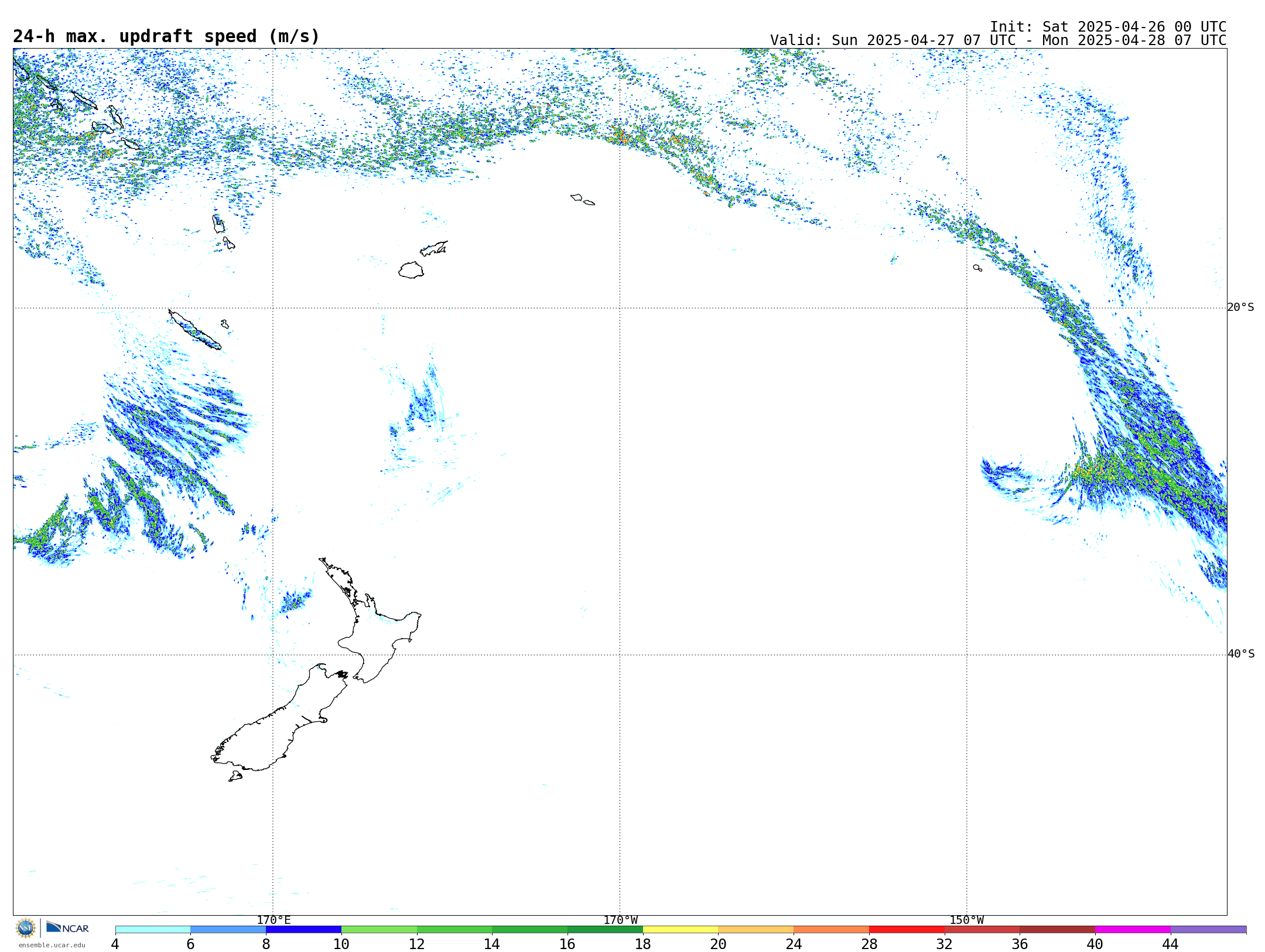Click the colorbar tick label '24'
Screen dimensions: 1265x952
click(794, 944)
